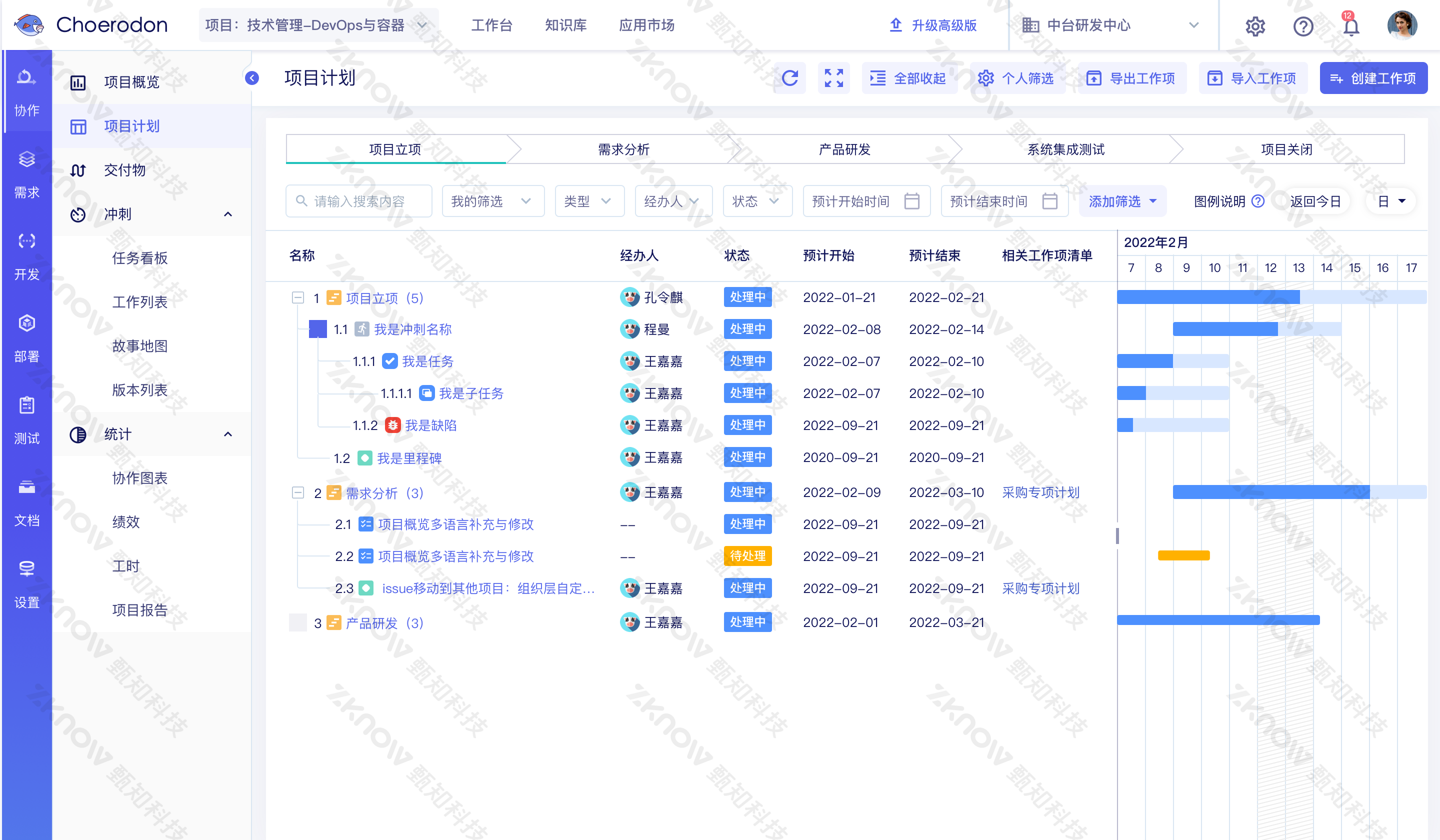
Task: Open the 状态 filter dropdown
Action: [756, 201]
